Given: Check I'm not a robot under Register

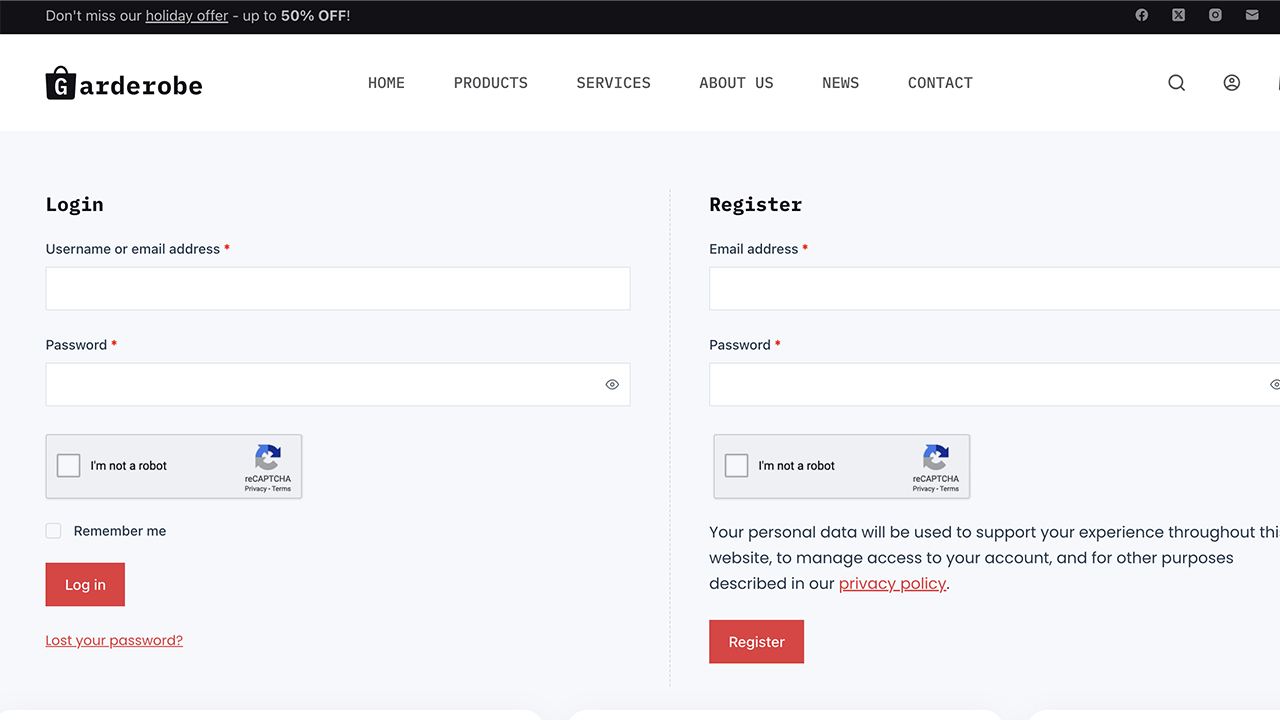Looking at the screenshot, I should click(736, 465).
